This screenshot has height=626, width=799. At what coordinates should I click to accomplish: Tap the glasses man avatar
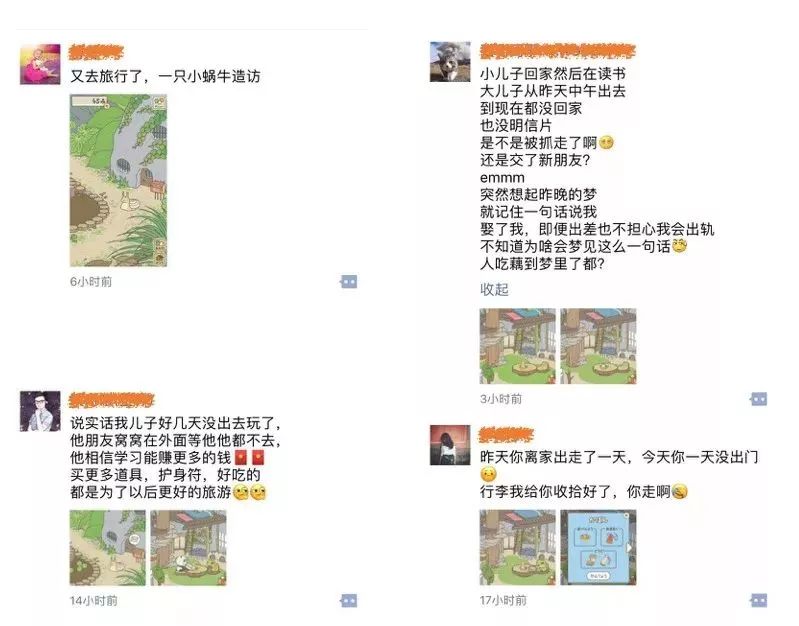(40, 411)
